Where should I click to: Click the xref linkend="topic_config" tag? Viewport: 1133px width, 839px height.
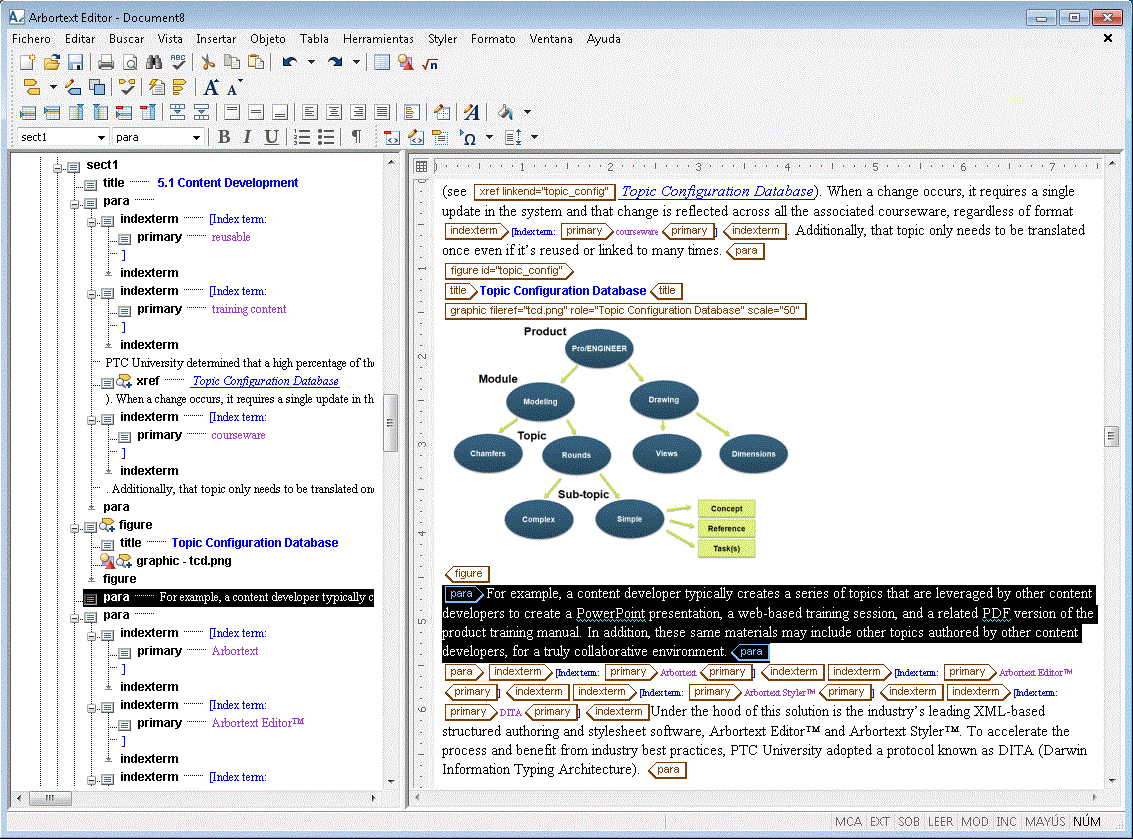point(544,192)
